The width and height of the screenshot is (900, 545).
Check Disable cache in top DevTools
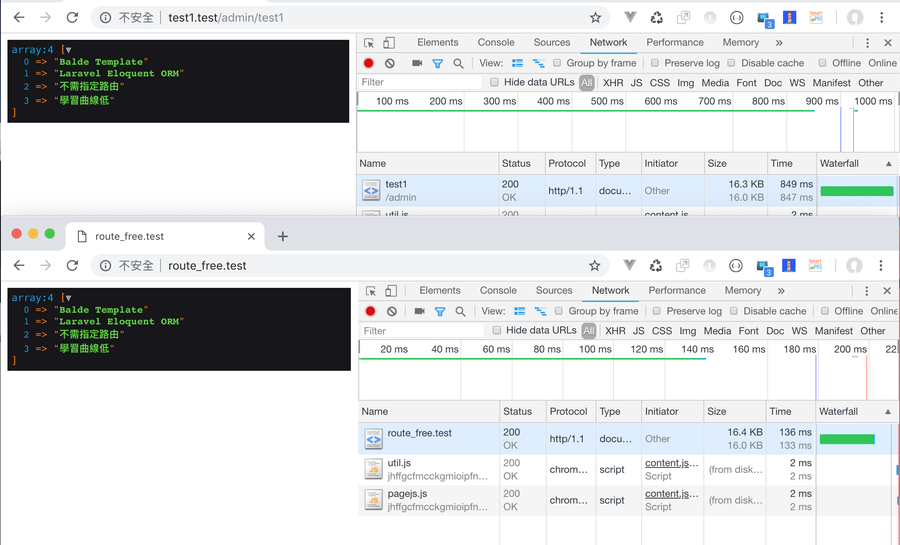[731, 63]
